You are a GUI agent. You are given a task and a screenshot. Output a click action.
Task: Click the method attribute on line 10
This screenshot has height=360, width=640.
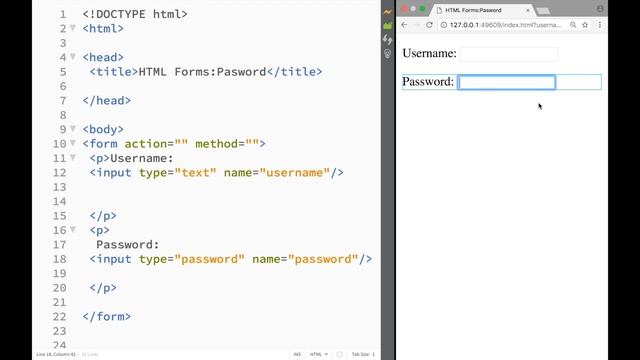pyautogui.click(x=227, y=144)
